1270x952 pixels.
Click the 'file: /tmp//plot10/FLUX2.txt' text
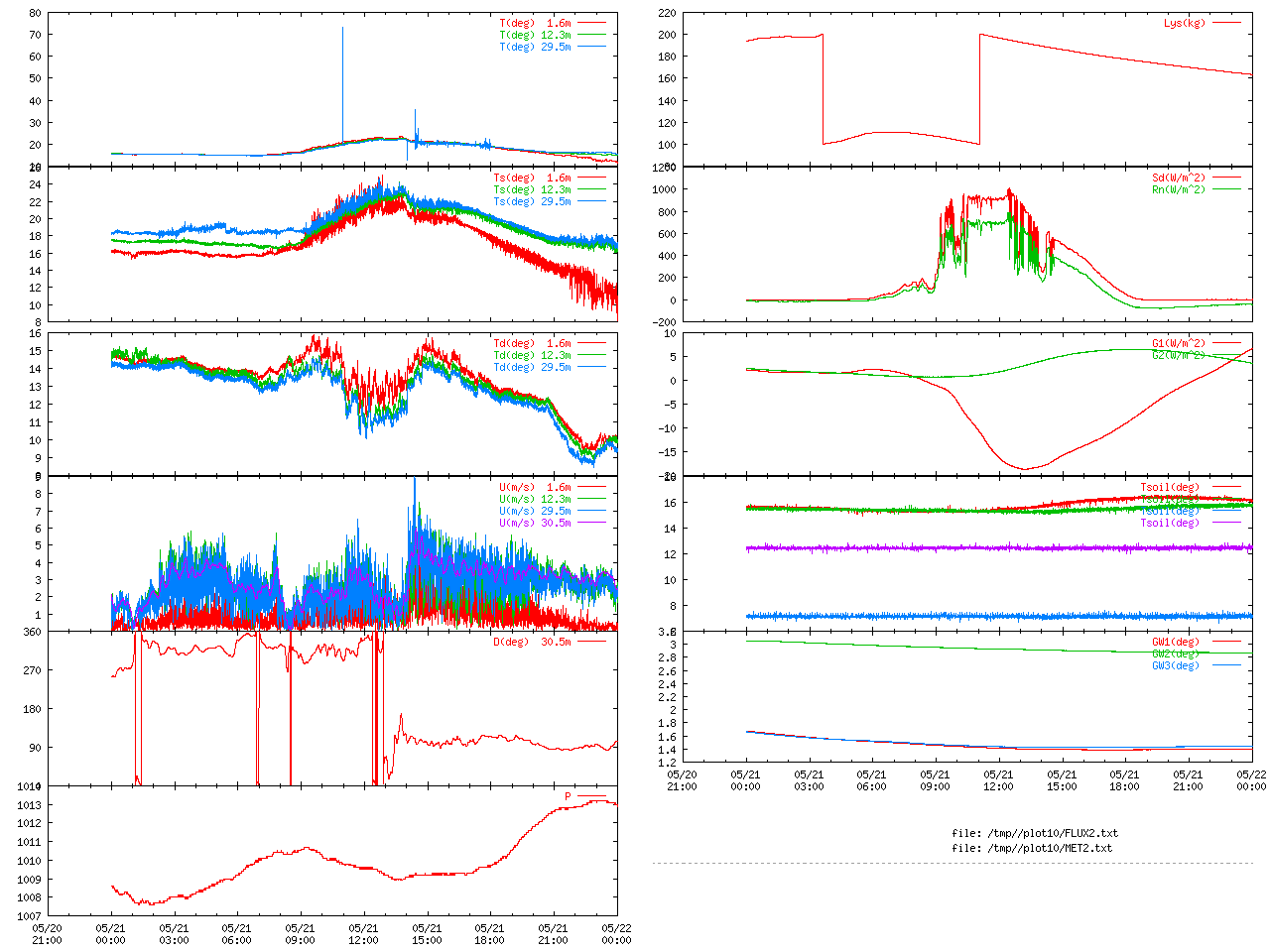(1035, 834)
